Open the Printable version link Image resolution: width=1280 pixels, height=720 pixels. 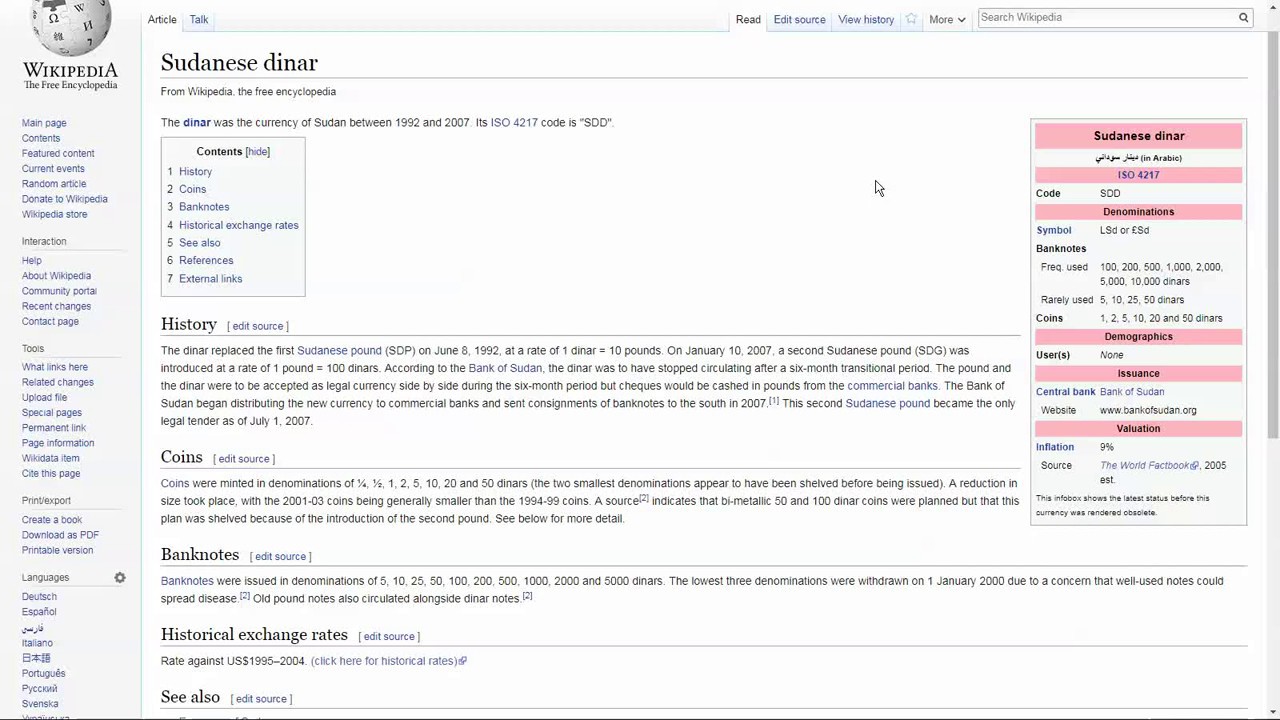[x=57, y=550]
